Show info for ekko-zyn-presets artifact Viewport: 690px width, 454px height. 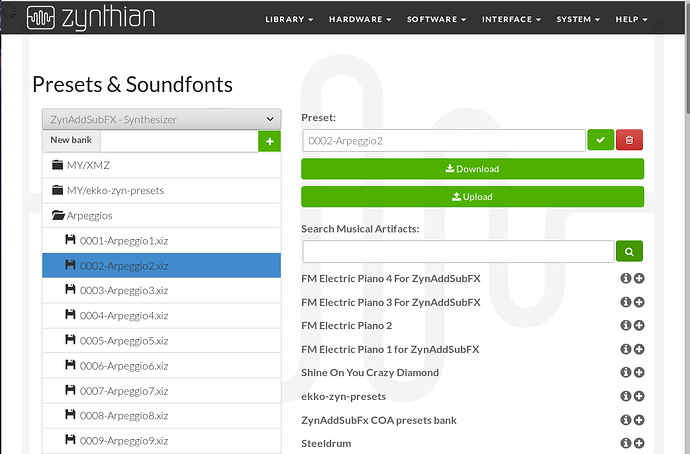coord(626,396)
